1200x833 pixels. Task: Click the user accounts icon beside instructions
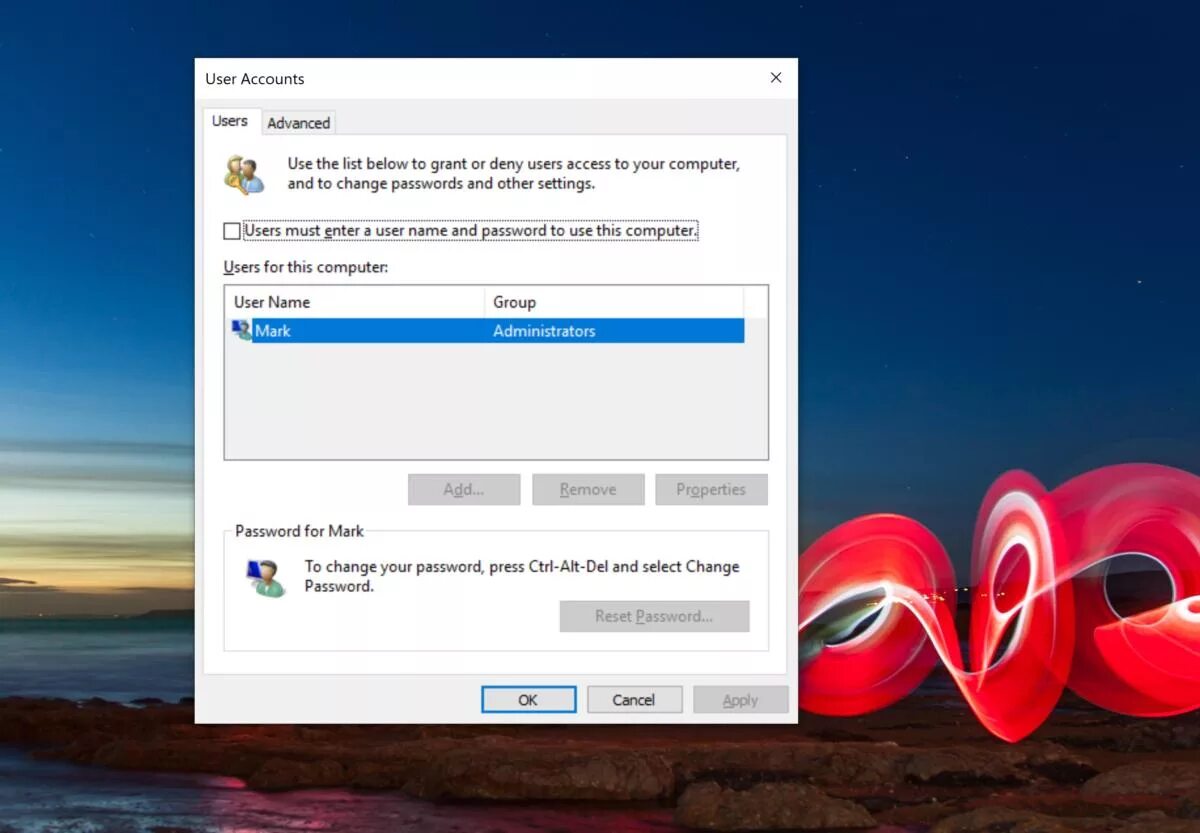click(x=244, y=174)
